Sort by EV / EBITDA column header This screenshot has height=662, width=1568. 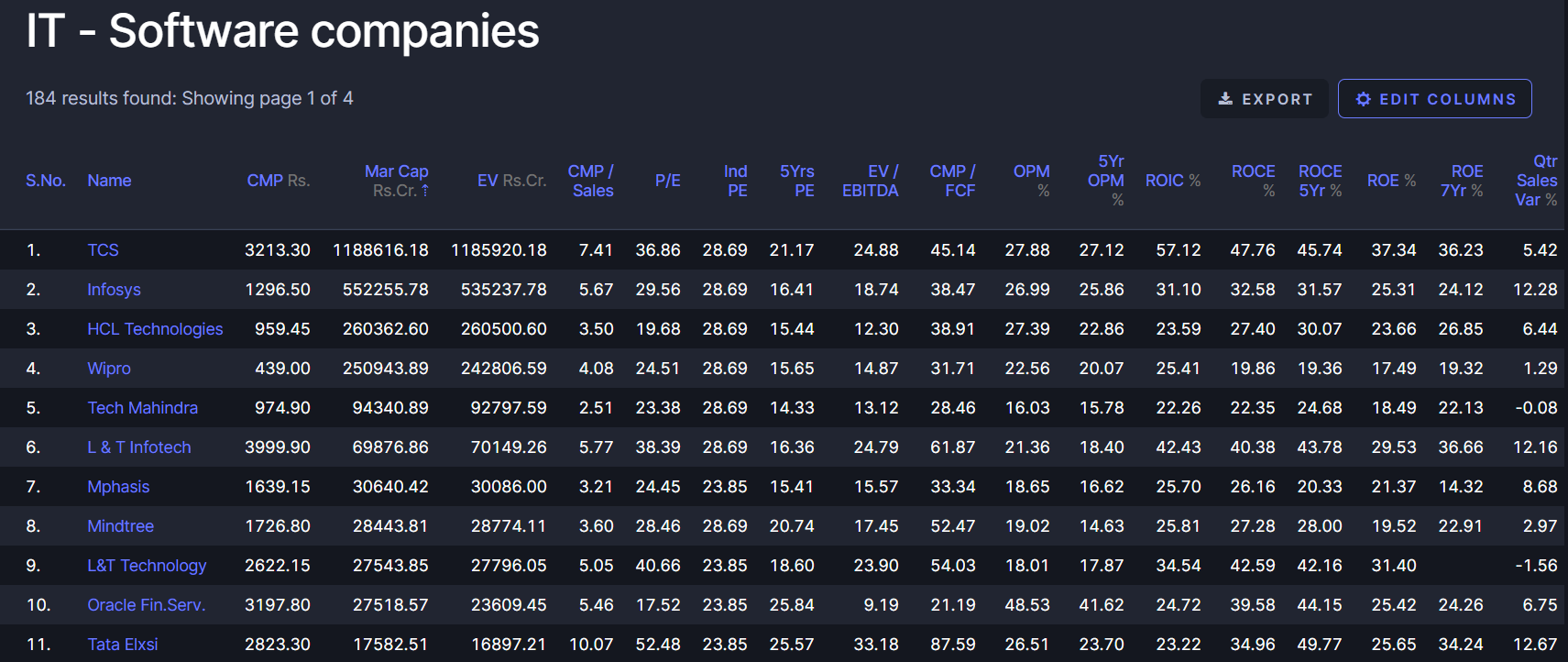tap(871, 181)
